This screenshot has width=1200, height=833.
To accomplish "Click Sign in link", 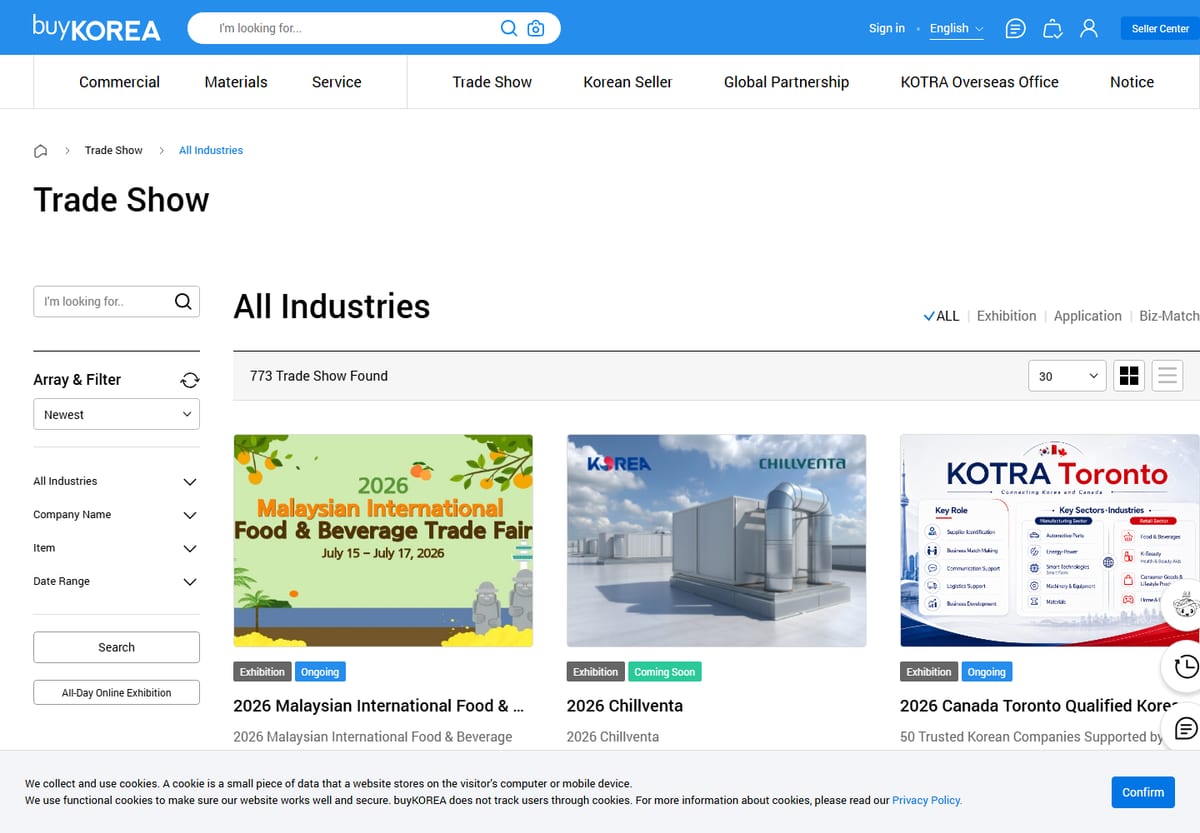I will click(x=886, y=29).
